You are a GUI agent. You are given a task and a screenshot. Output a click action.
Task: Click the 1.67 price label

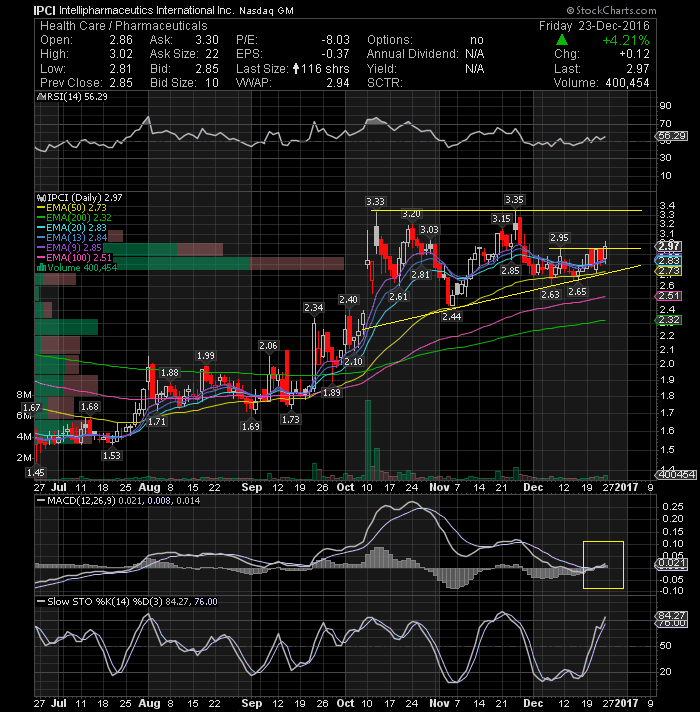pyautogui.click(x=32, y=407)
